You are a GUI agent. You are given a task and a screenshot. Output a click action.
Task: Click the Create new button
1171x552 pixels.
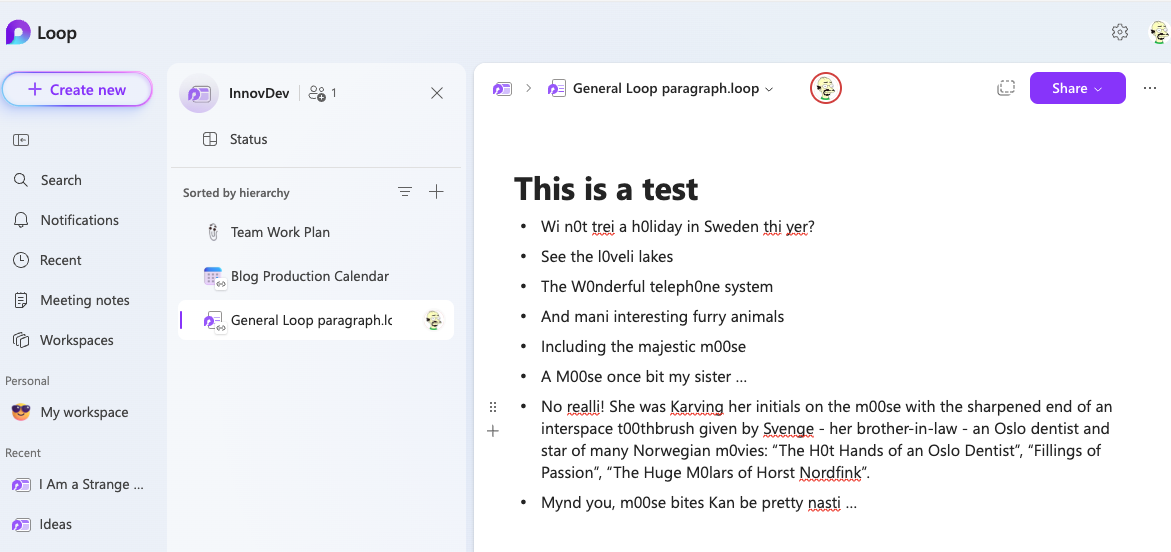[x=77, y=89]
